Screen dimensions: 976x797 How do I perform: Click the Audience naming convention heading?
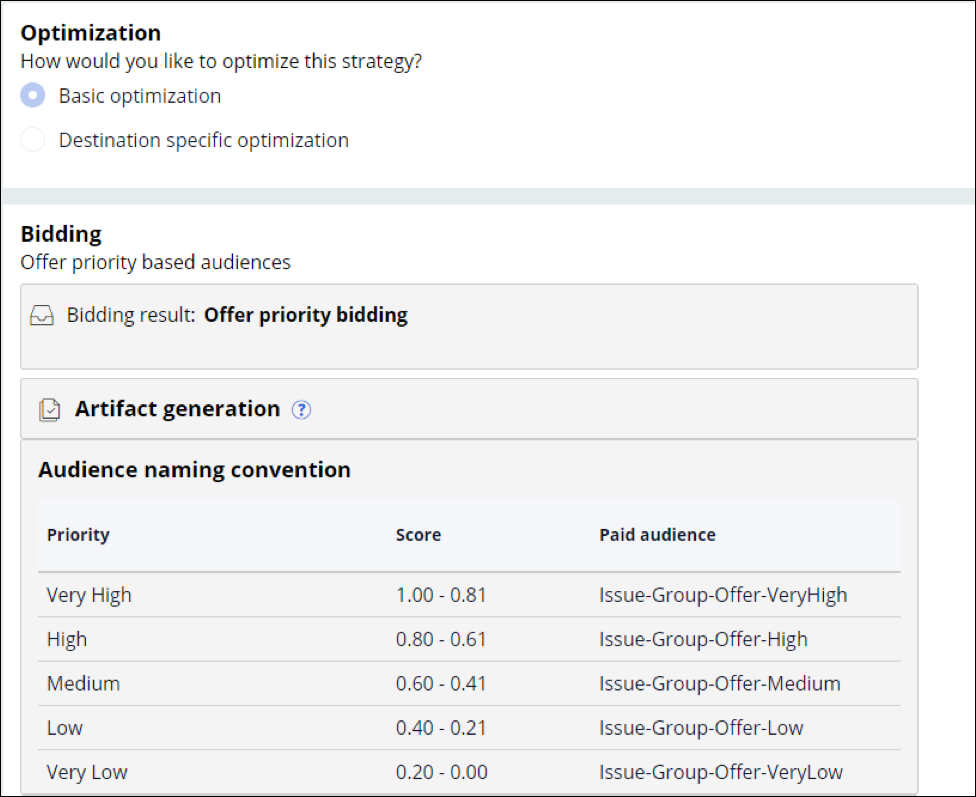194,470
